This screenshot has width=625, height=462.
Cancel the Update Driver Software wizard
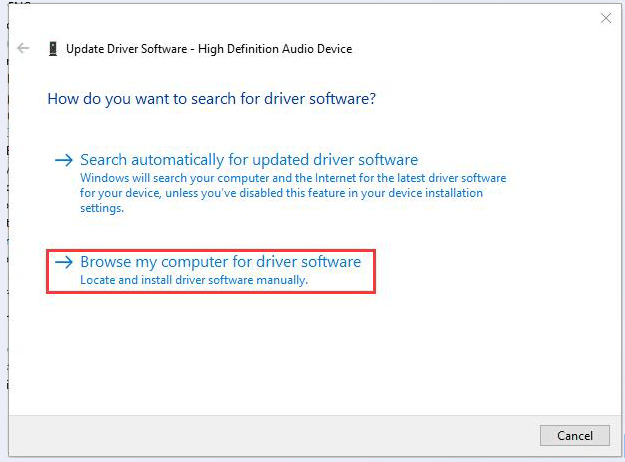click(x=574, y=435)
